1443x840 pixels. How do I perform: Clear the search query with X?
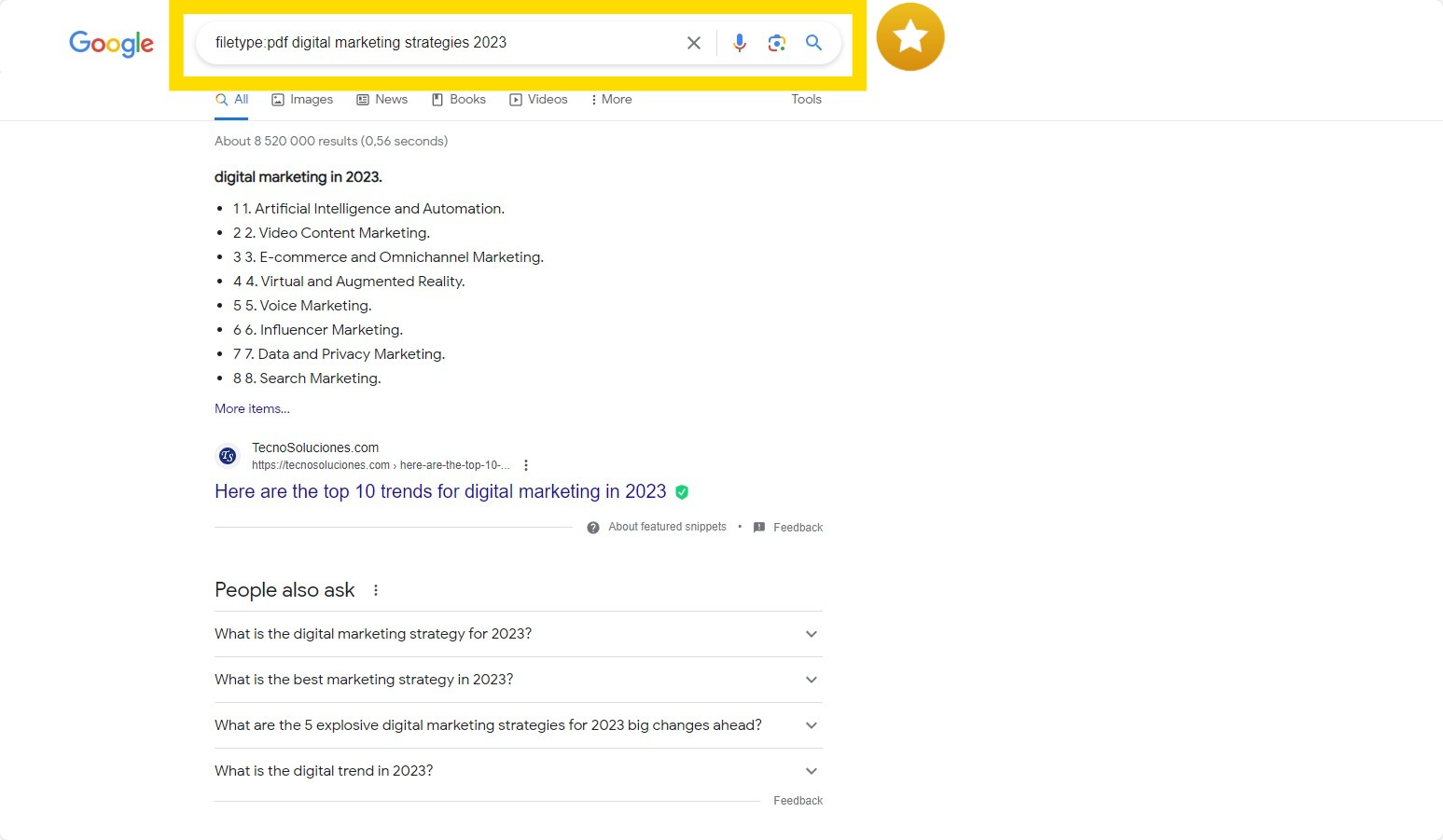point(694,43)
